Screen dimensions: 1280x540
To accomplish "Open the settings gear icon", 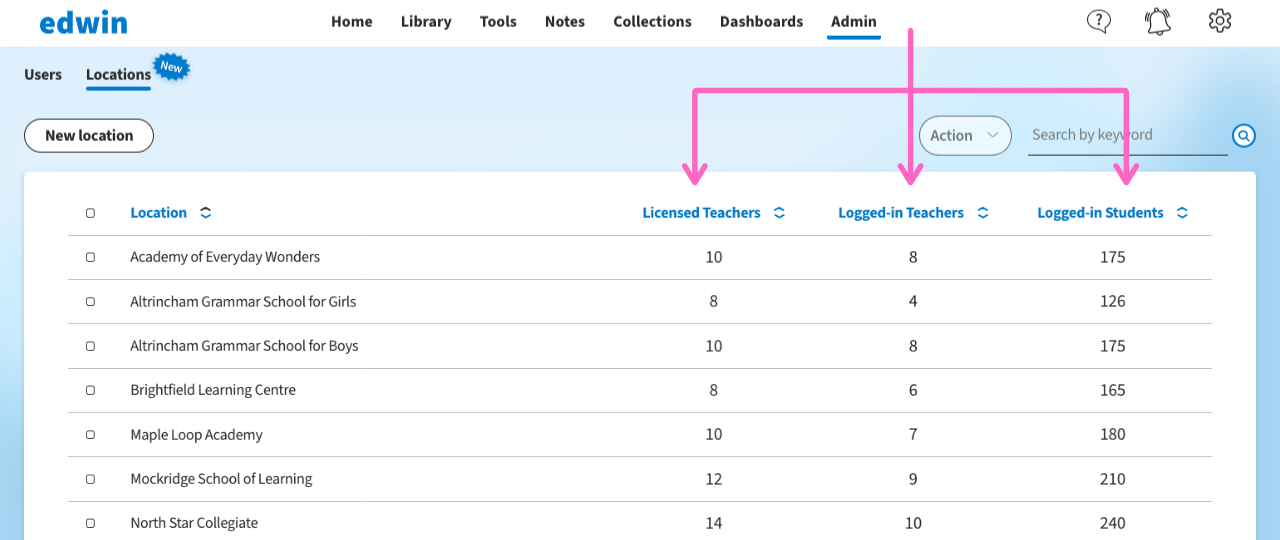I will (1219, 21).
